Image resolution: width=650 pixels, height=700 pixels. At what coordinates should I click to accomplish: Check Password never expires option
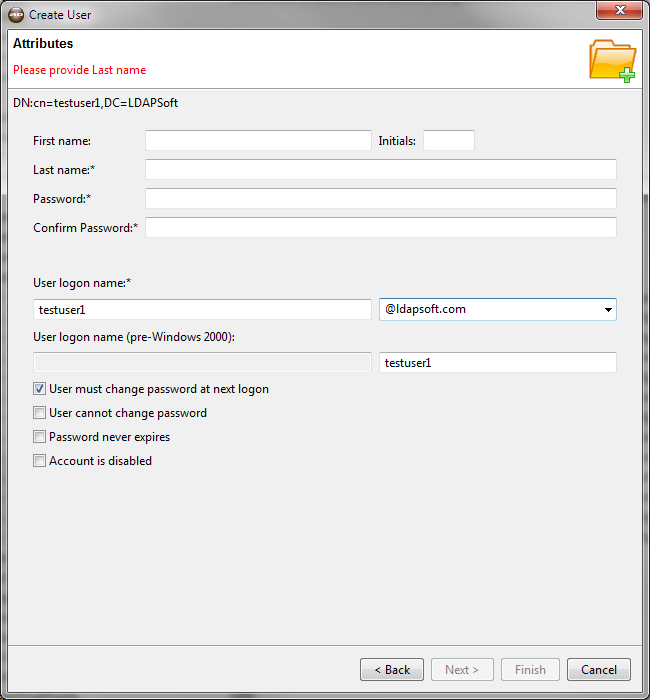(x=39, y=437)
